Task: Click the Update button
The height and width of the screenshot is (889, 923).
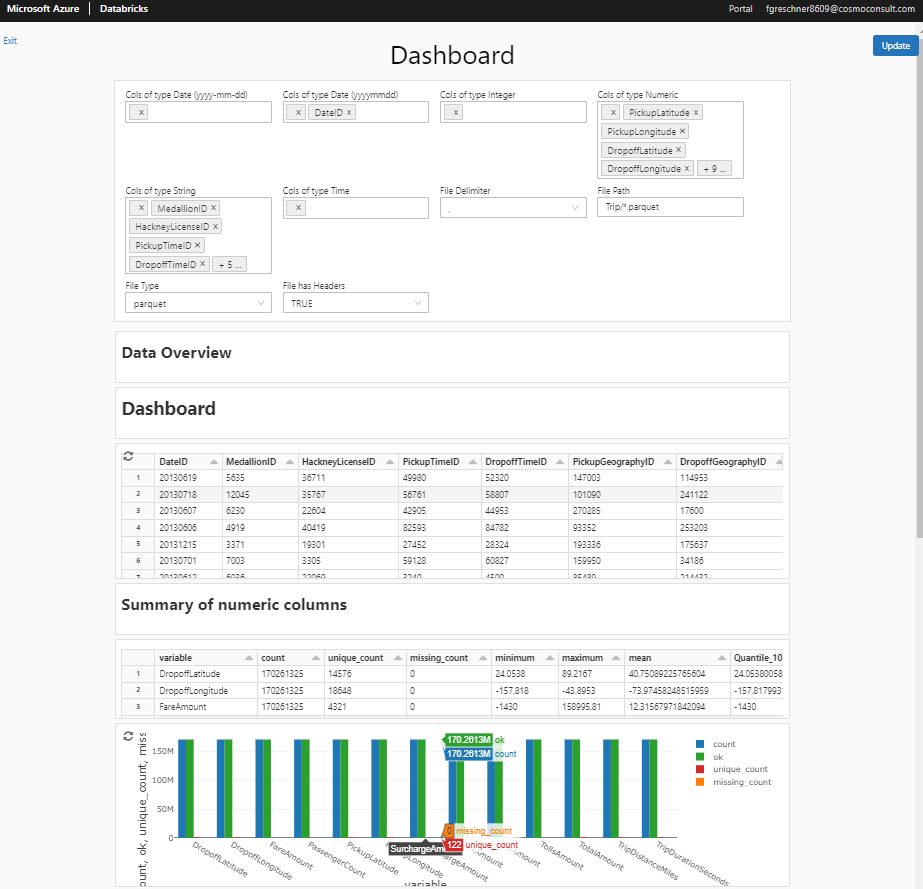Action: [x=895, y=46]
